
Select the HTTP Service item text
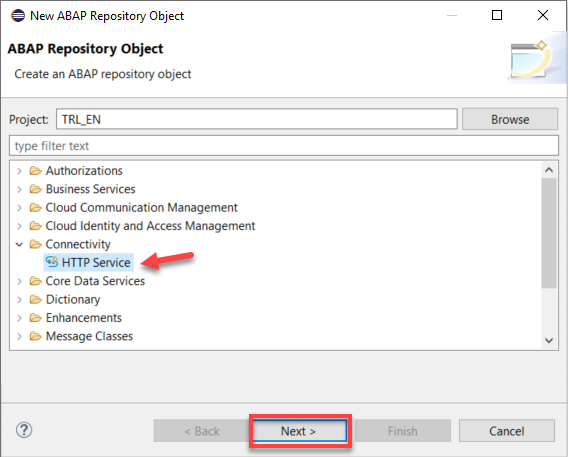pyautogui.click(x=96, y=263)
